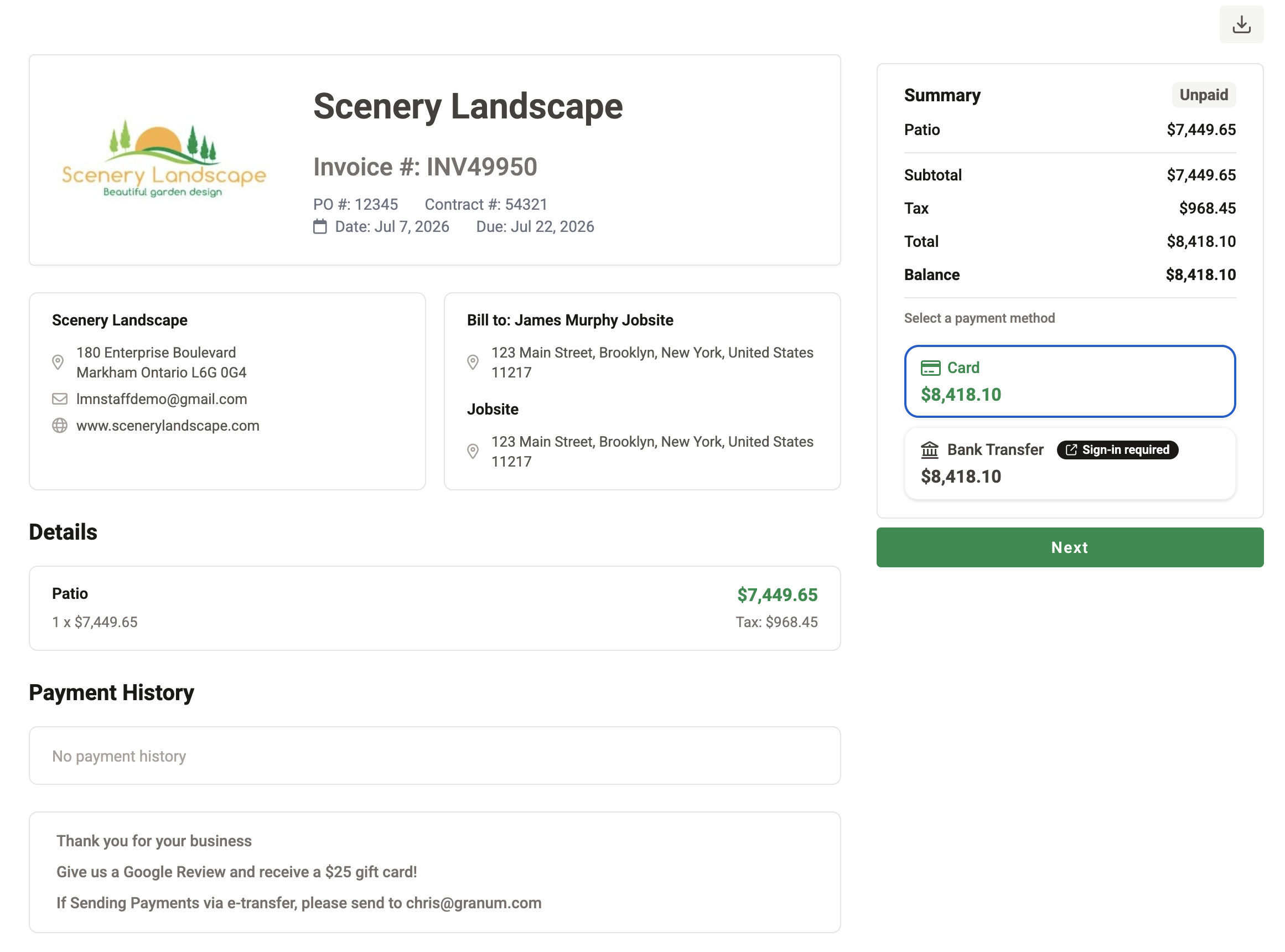Viewport: 1285px width, 952px height.
Task: Click the Unpaid status badge
Action: (x=1203, y=95)
